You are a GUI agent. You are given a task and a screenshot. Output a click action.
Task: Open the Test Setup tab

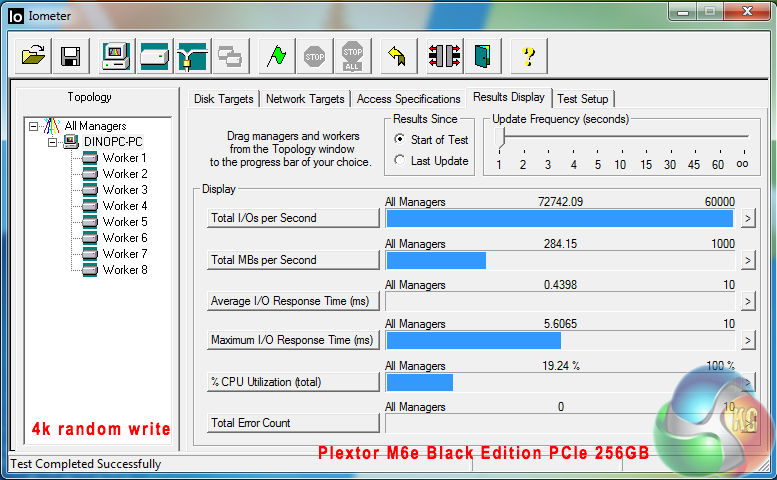coord(583,99)
